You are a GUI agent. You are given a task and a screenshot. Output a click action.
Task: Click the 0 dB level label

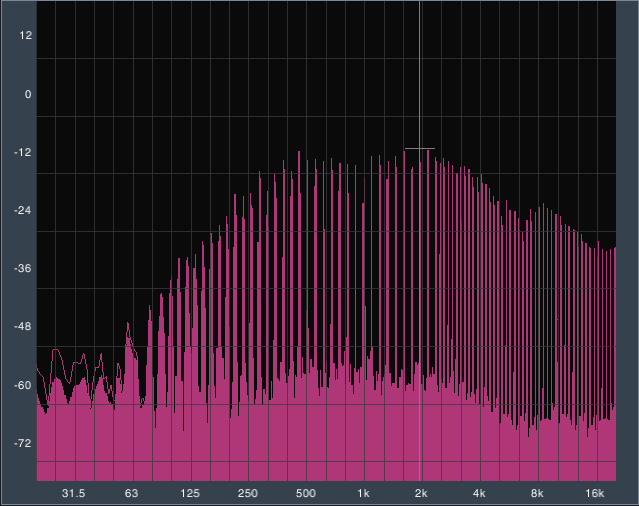click(x=28, y=95)
